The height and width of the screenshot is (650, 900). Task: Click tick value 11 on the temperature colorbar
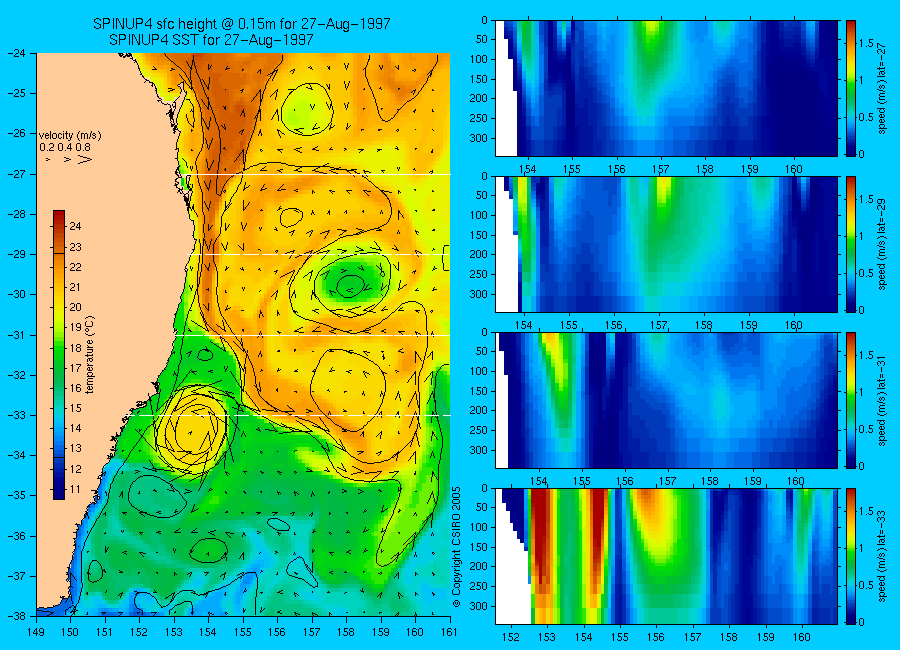click(75, 489)
